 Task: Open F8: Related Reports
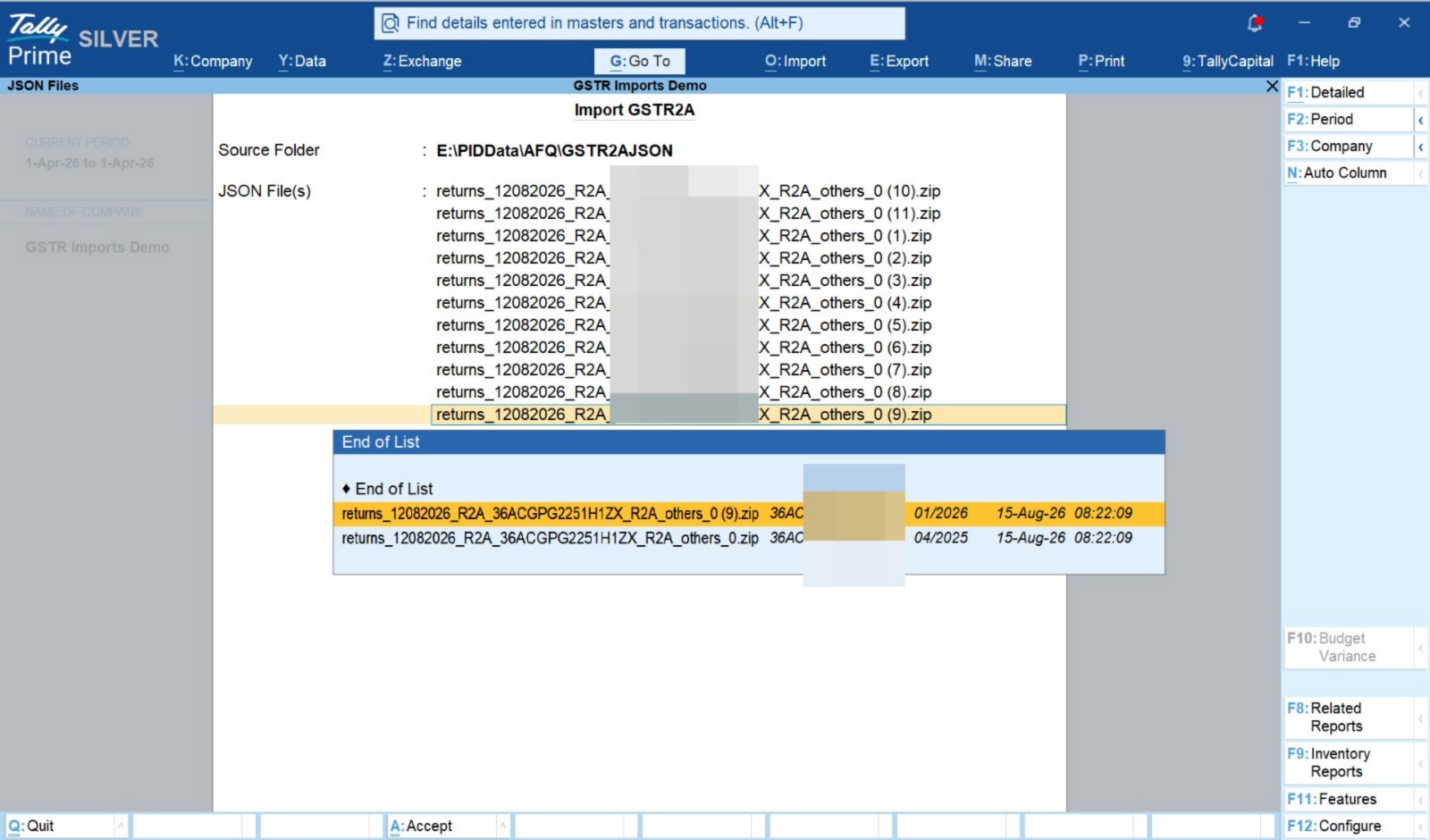pyautogui.click(x=1350, y=718)
